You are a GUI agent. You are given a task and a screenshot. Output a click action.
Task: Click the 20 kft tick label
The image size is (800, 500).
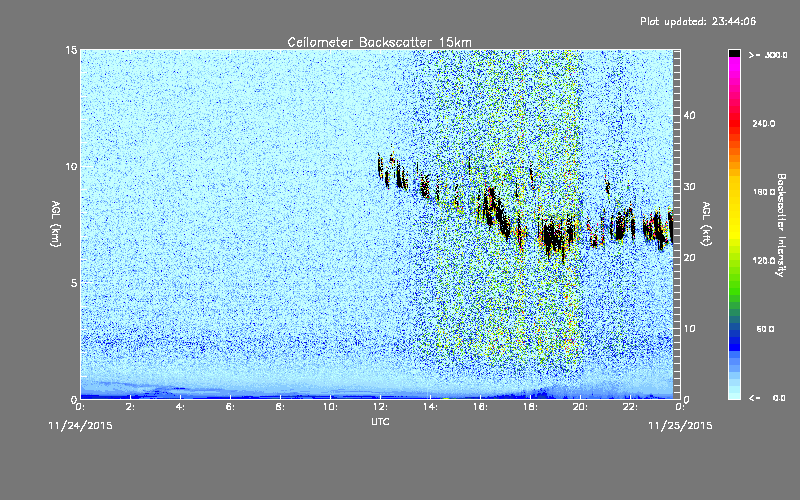click(x=689, y=258)
